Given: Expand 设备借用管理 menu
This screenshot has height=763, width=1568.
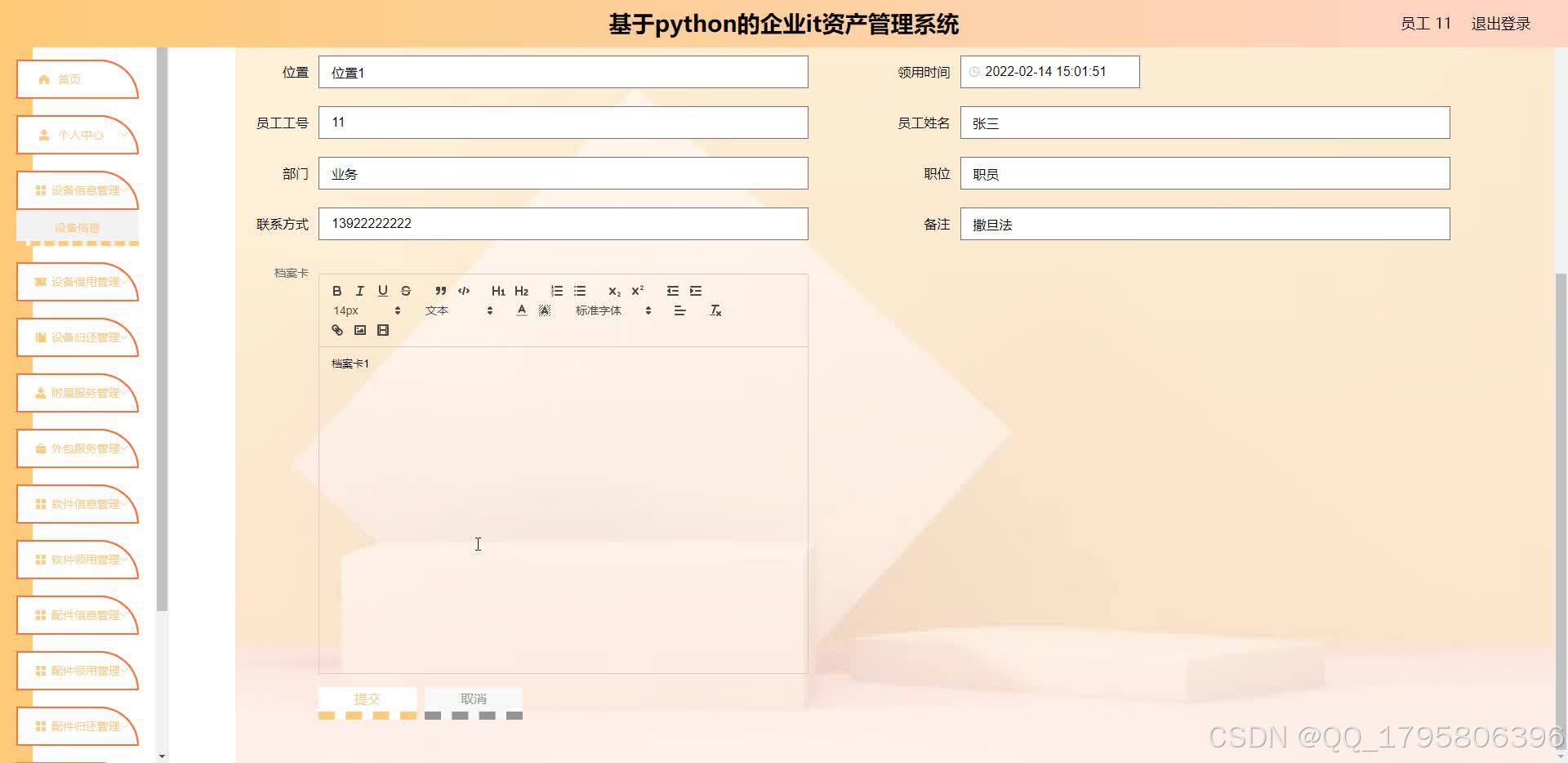Looking at the screenshot, I should pyautogui.click(x=78, y=282).
